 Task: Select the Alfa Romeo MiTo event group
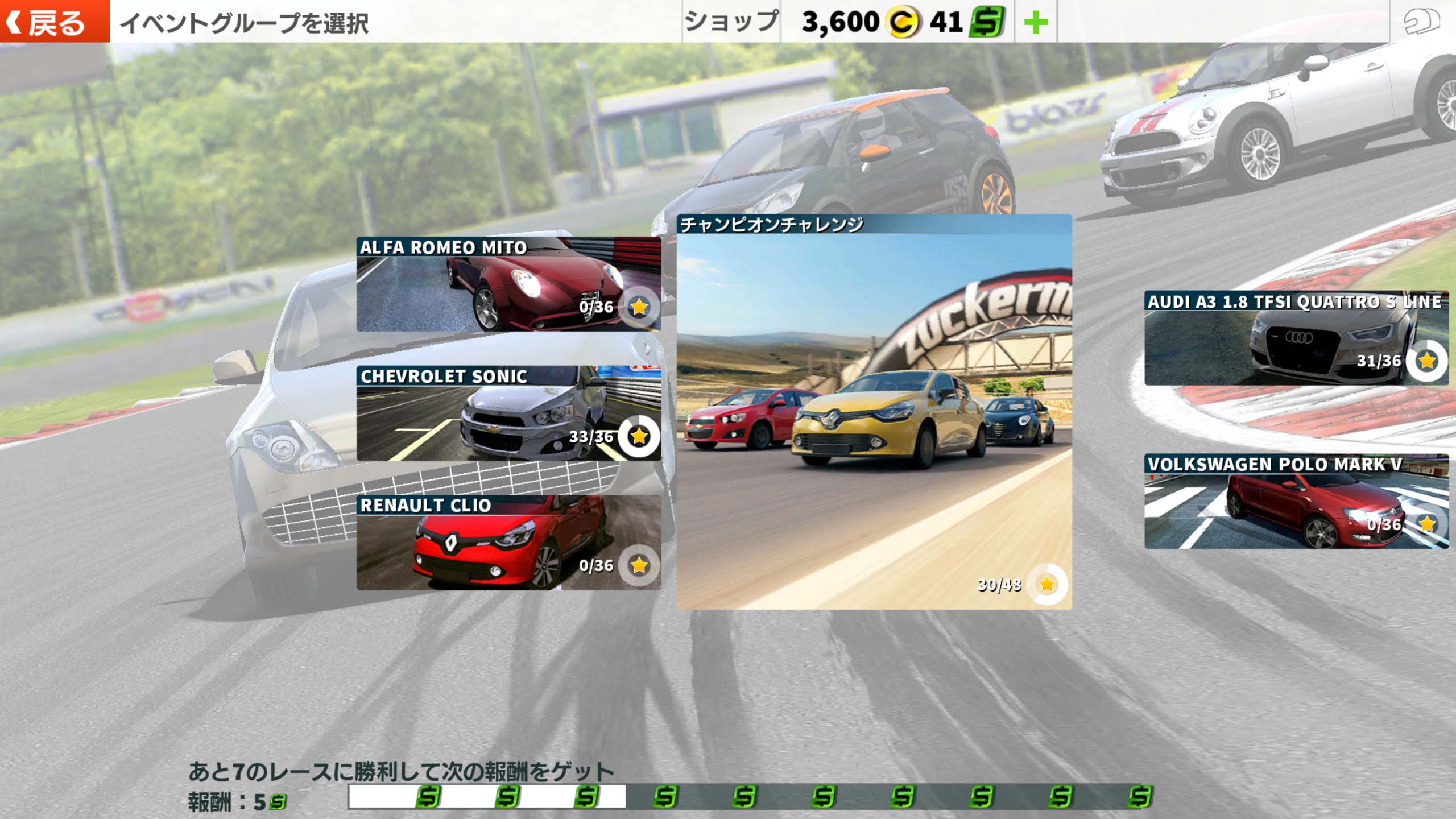click(x=508, y=284)
